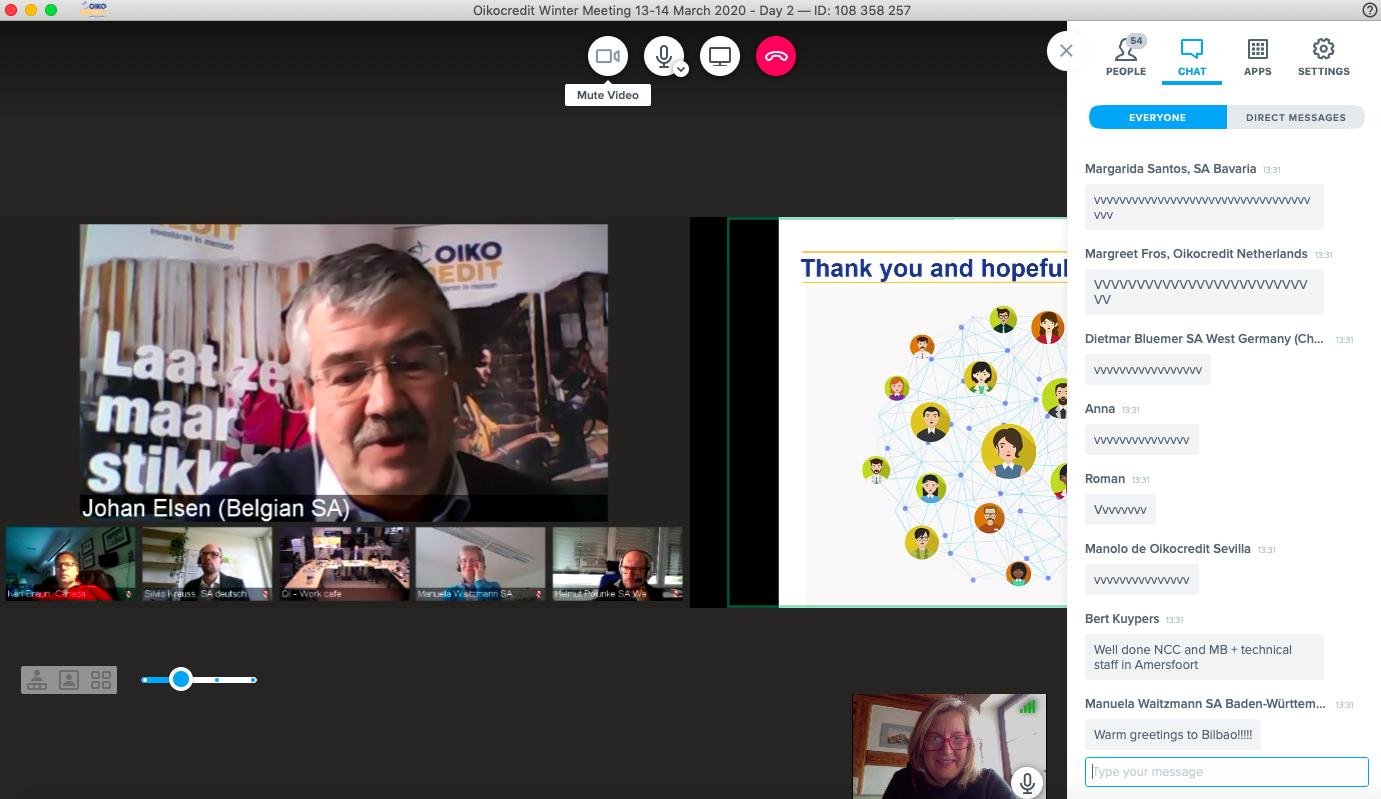1381x799 pixels.
Task: Expand microphone options arrow
Action: coord(681,70)
